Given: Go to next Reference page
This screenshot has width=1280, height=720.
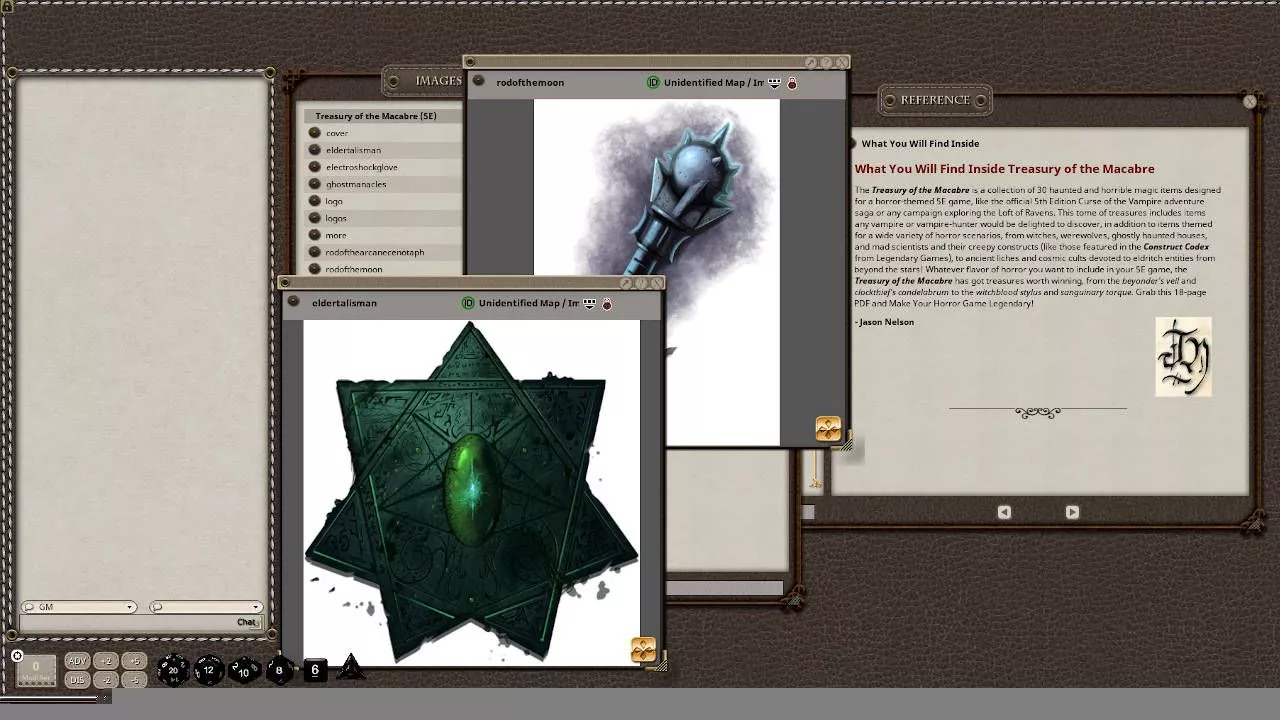Looking at the screenshot, I should [1072, 512].
